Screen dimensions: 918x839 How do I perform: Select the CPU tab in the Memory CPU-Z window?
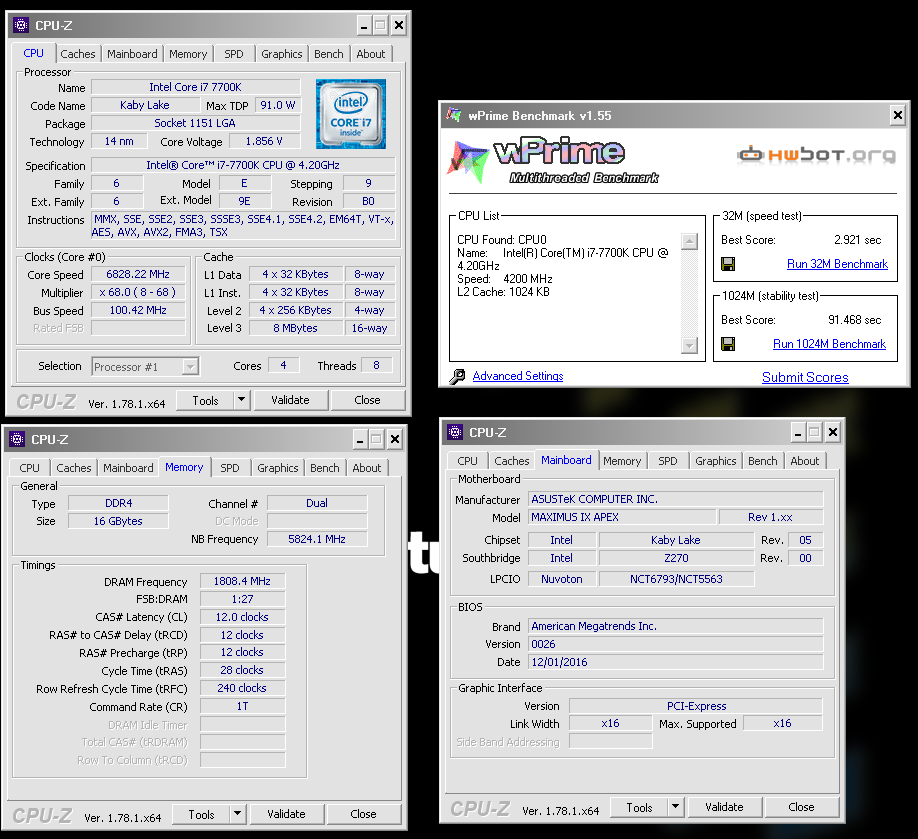click(29, 468)
